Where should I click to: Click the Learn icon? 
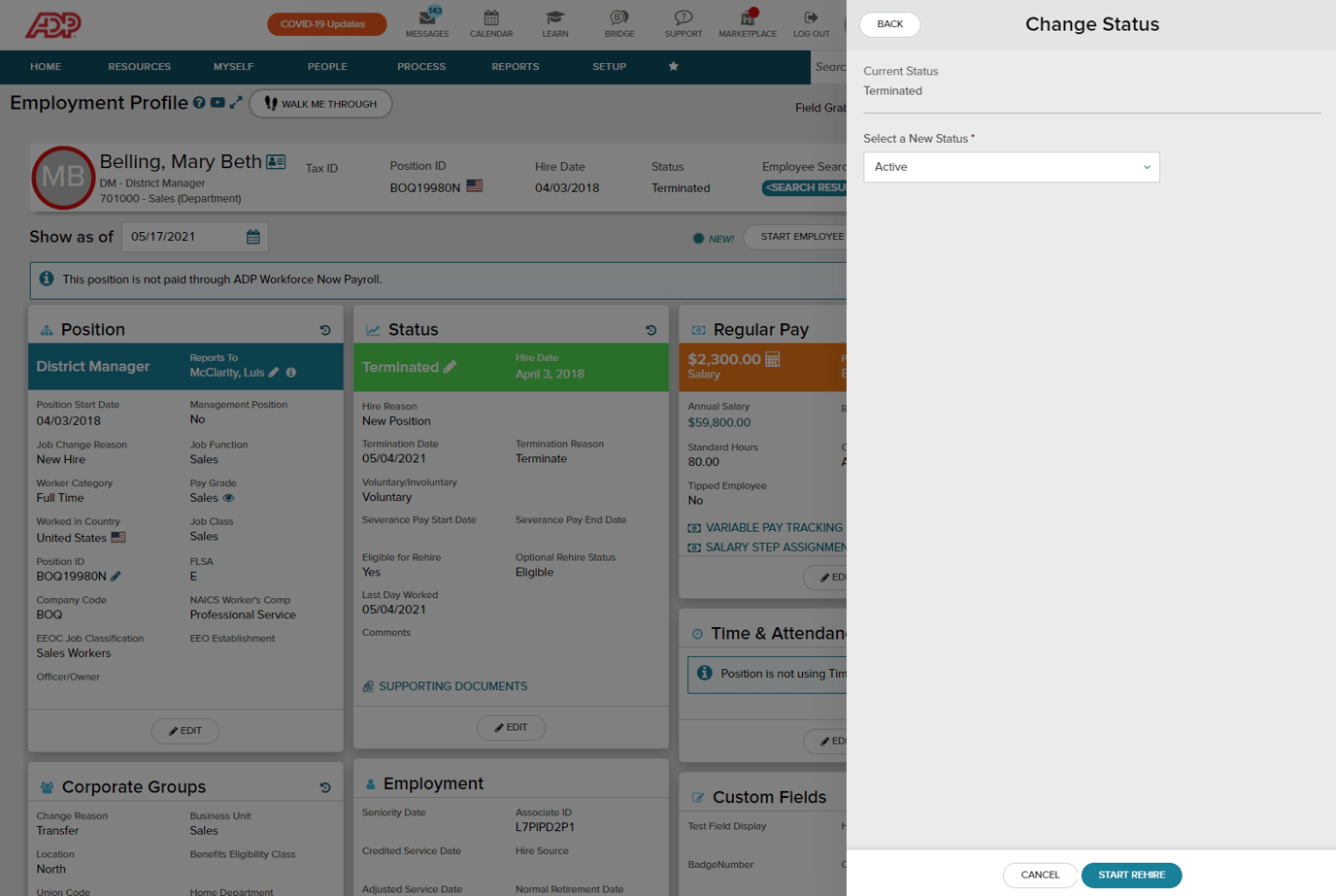tap(554, 20)
